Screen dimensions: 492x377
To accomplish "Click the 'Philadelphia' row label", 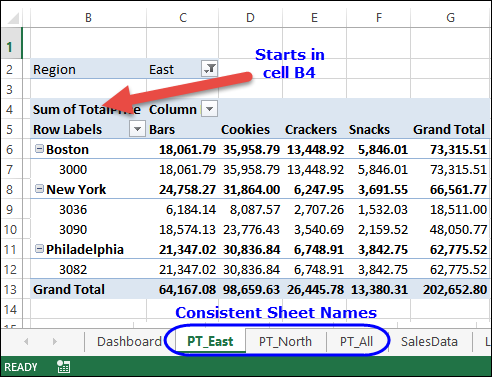I will [85, 249].
